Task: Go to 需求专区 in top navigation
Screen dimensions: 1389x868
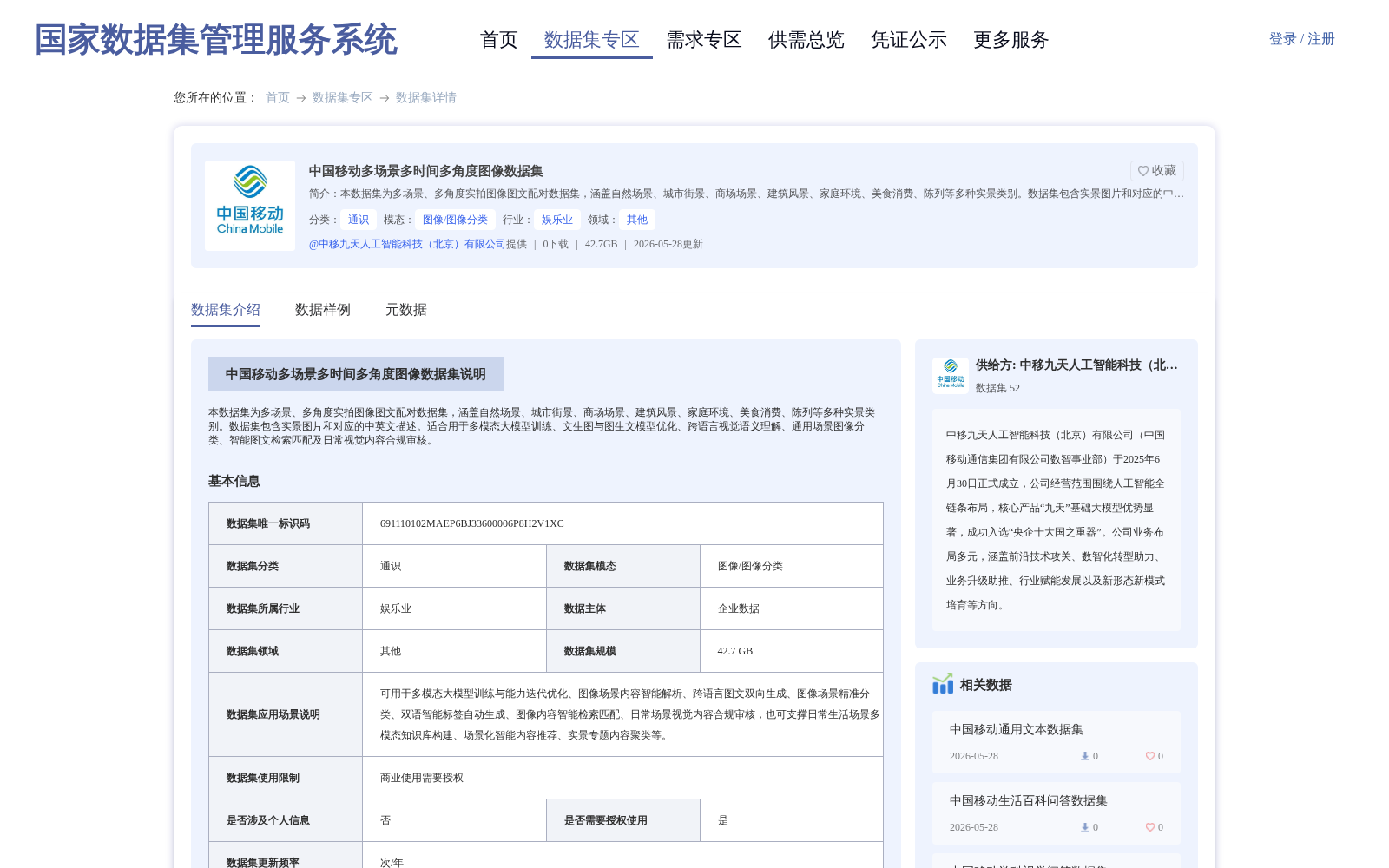Action: click(x=704, y=40)
